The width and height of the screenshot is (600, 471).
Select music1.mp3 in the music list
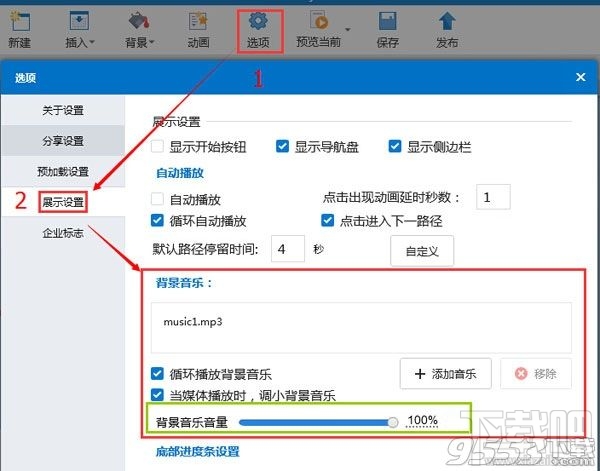point(193,322)
